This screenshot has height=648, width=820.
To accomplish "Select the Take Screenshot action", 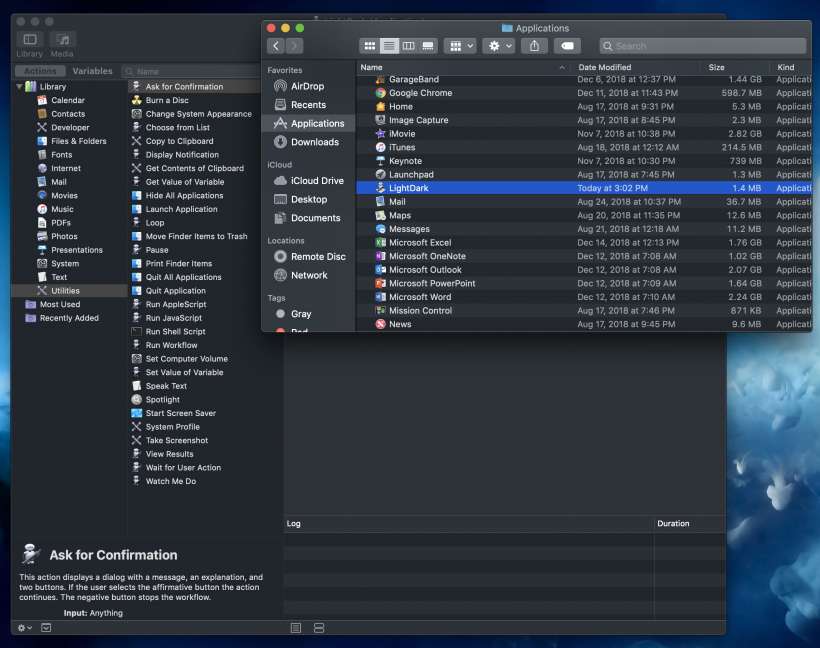I will pos(176,440).
